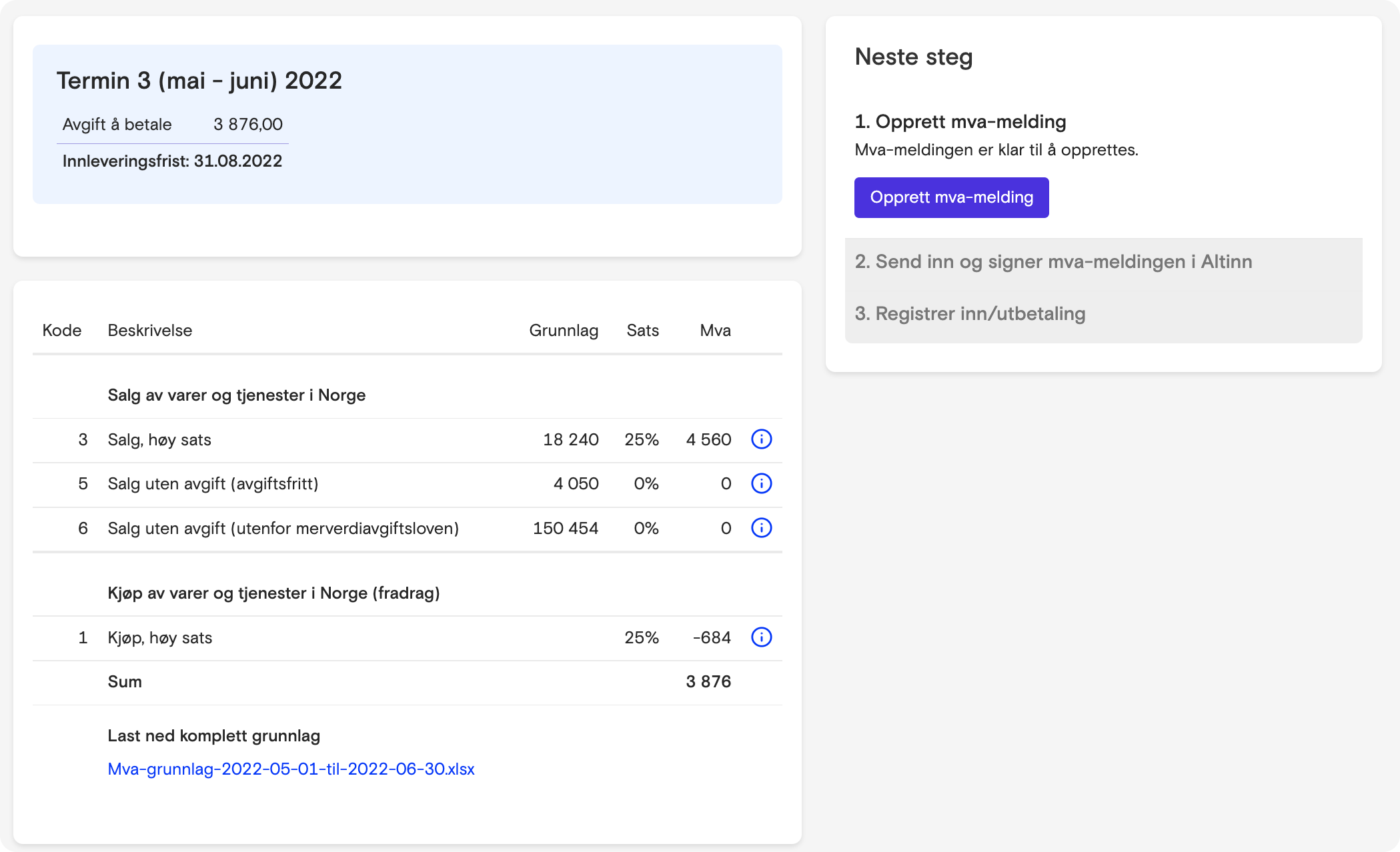Select the Kjøp, høy sats row description

[x=160, y=637]
